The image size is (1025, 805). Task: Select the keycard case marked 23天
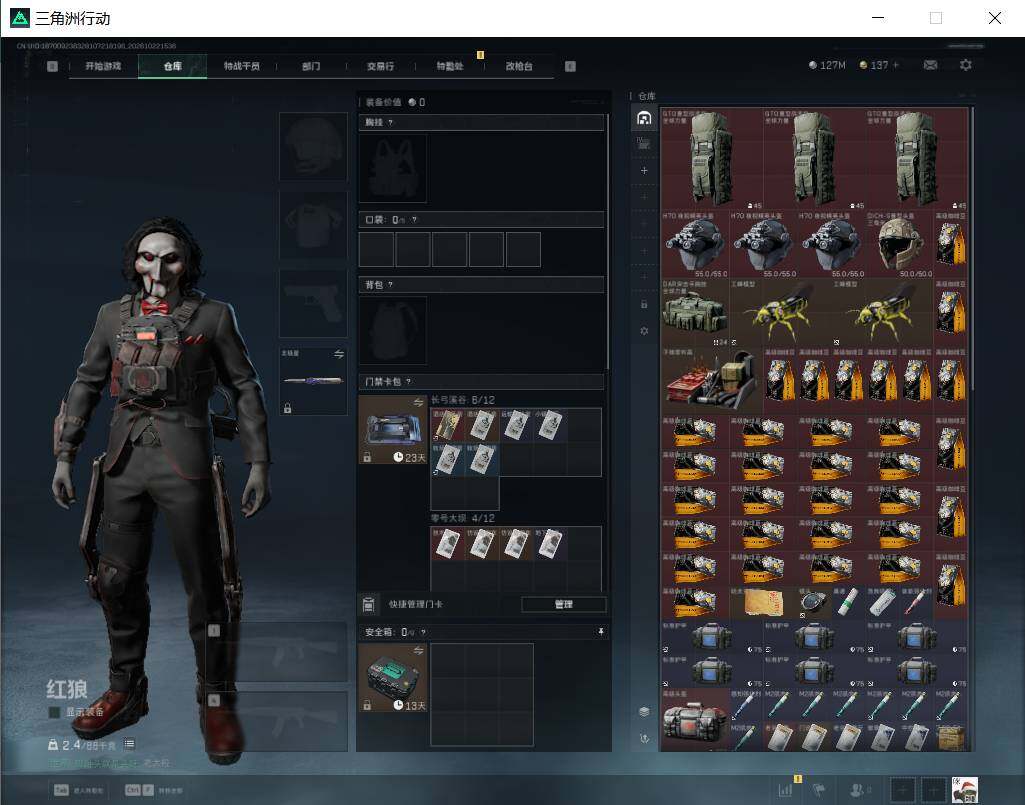[393, 430]
